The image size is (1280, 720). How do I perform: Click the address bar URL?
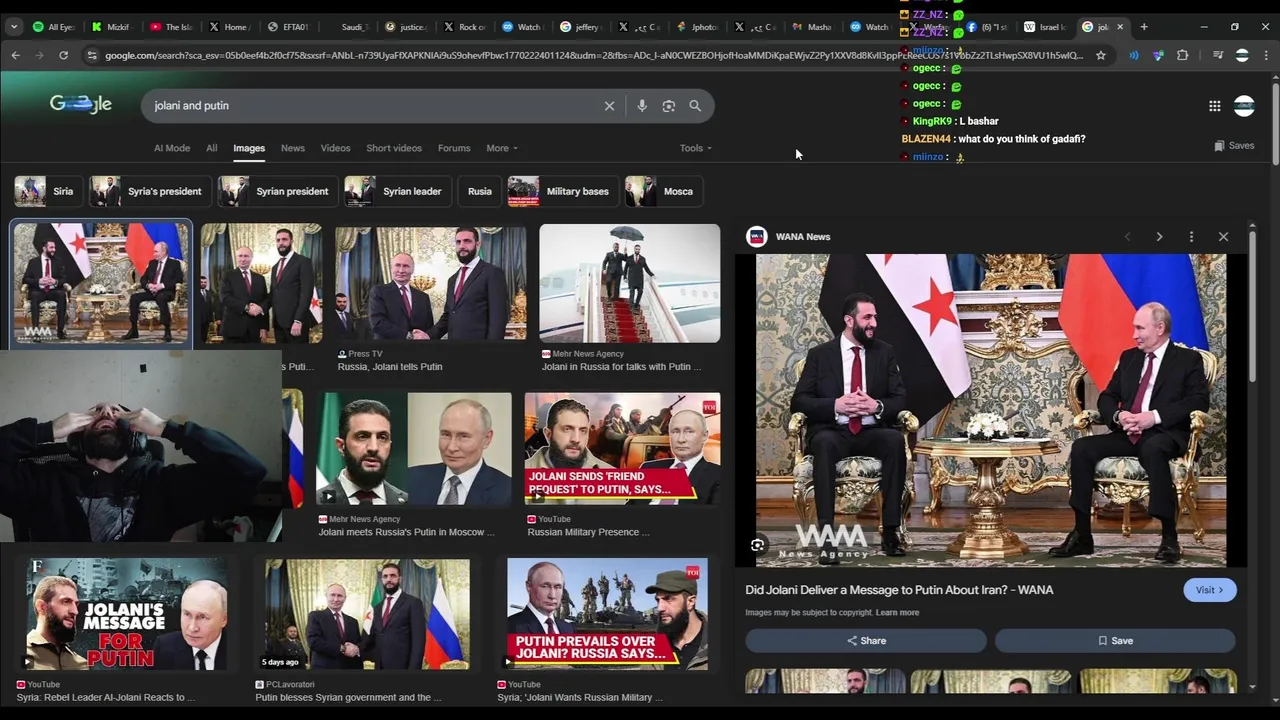click(593, 55)
